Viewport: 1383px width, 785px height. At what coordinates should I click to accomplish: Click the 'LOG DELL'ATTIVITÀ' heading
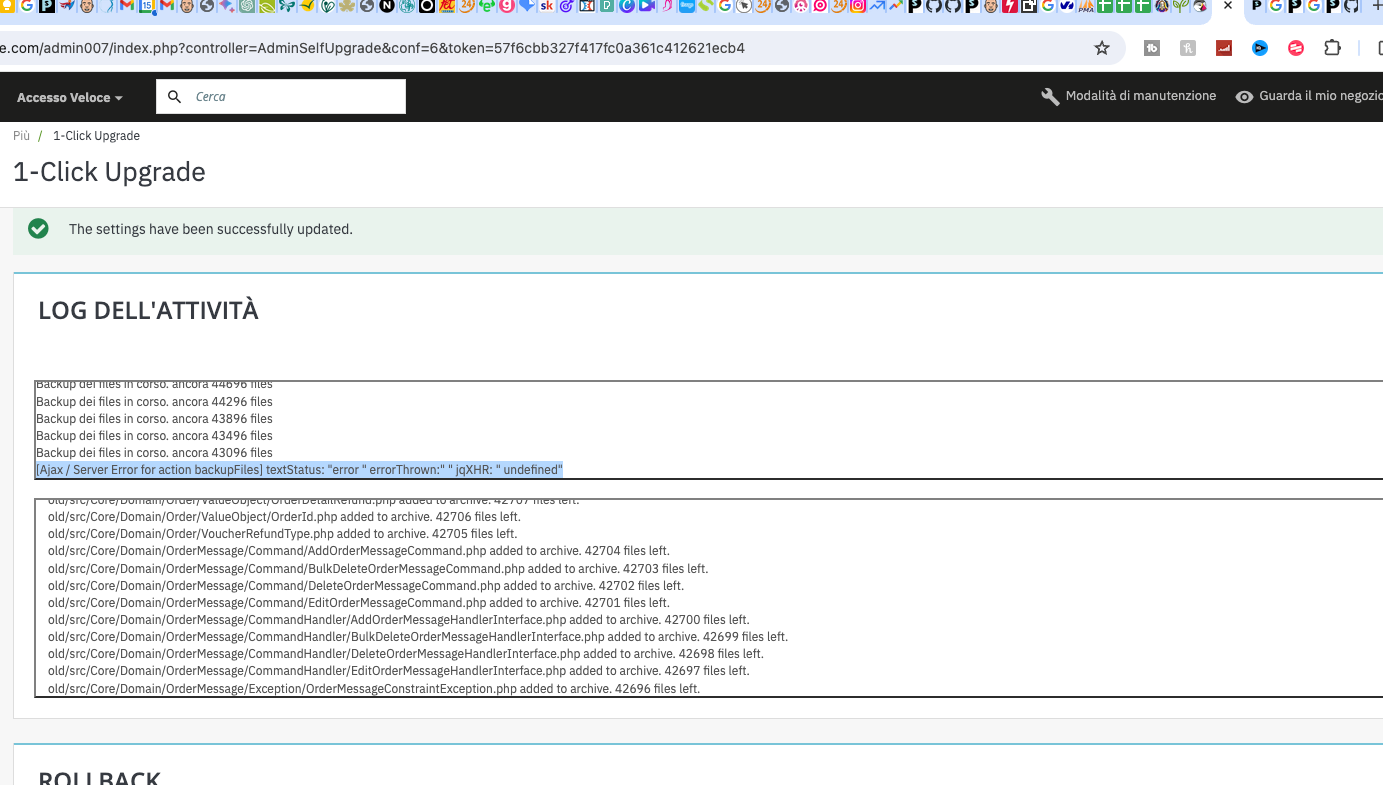click(x=148, y=311)
